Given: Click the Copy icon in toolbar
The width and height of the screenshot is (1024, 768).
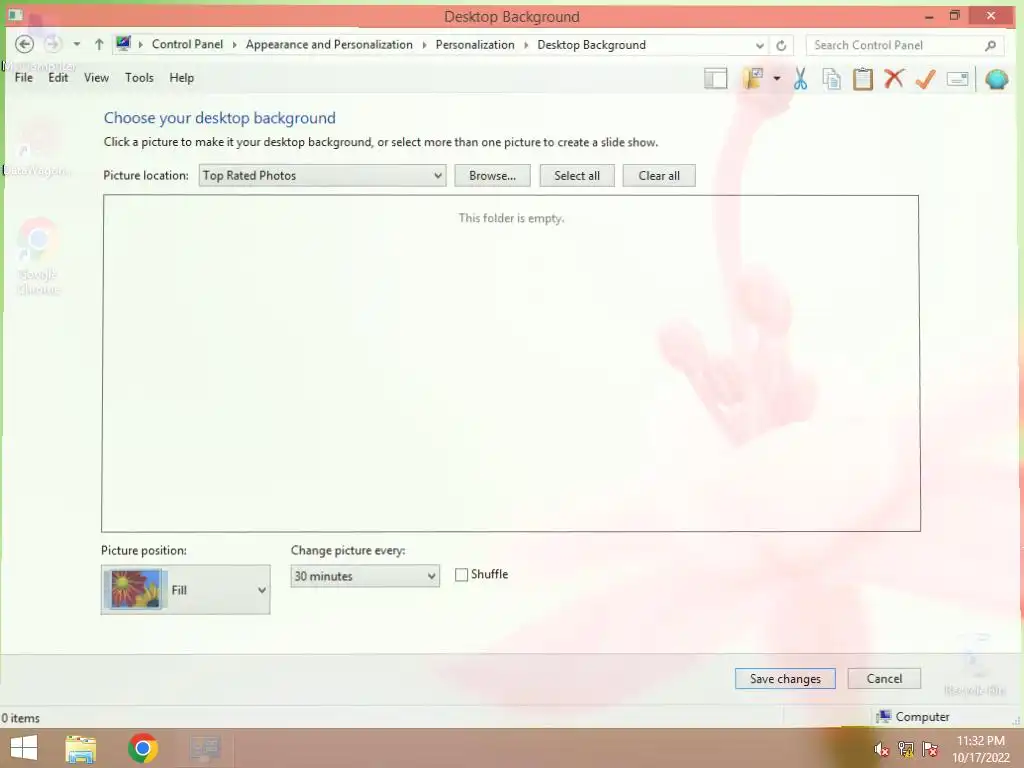Looking at the screenshot, I should pyautogui.click(x=831, y=79).
